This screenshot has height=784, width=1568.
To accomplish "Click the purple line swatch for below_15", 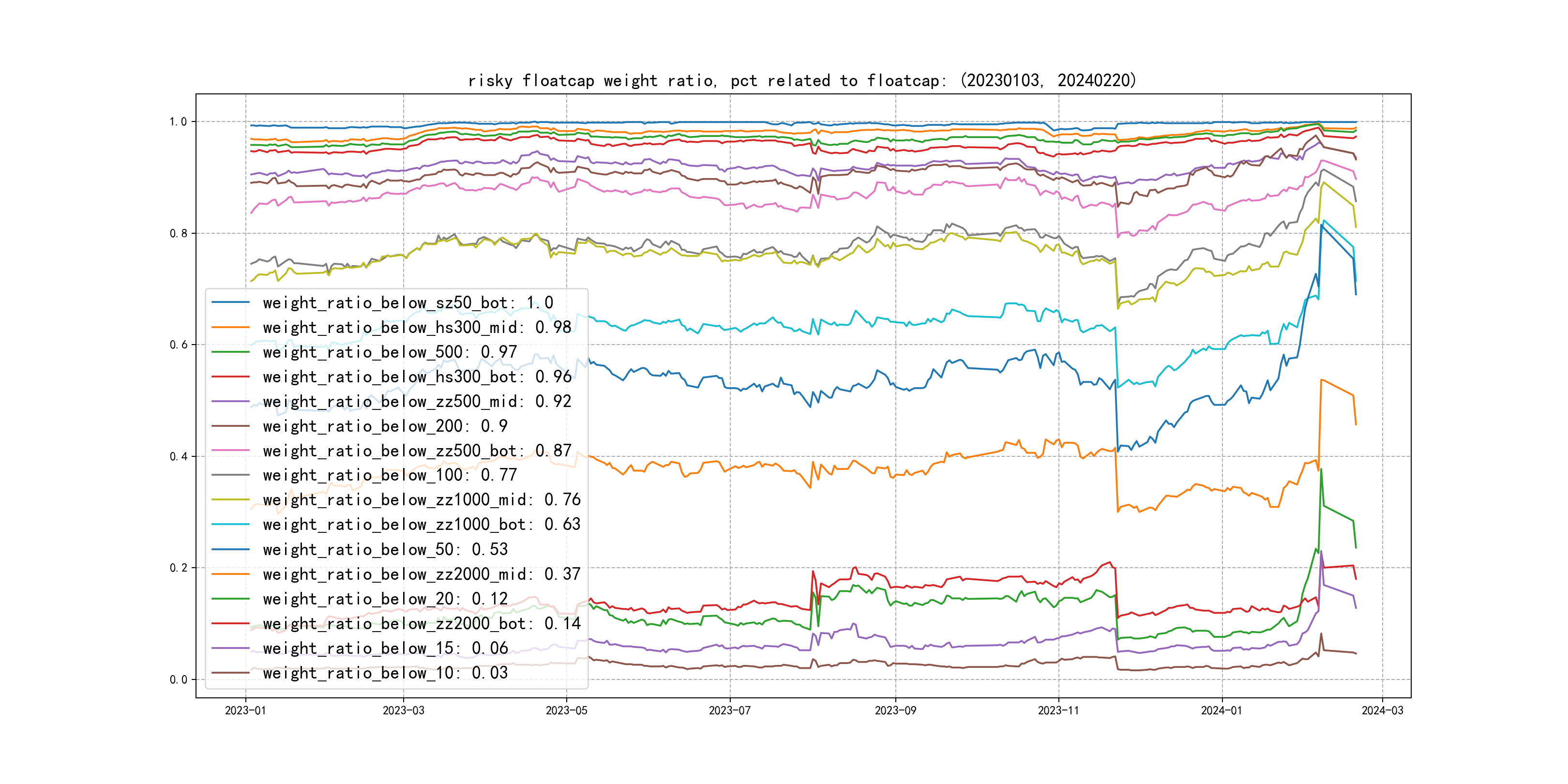I will [x=230, y=648].
